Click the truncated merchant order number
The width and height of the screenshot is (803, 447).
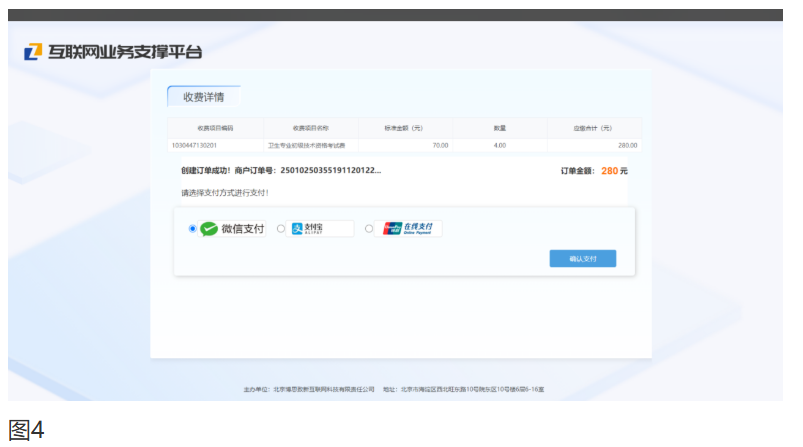330,171
